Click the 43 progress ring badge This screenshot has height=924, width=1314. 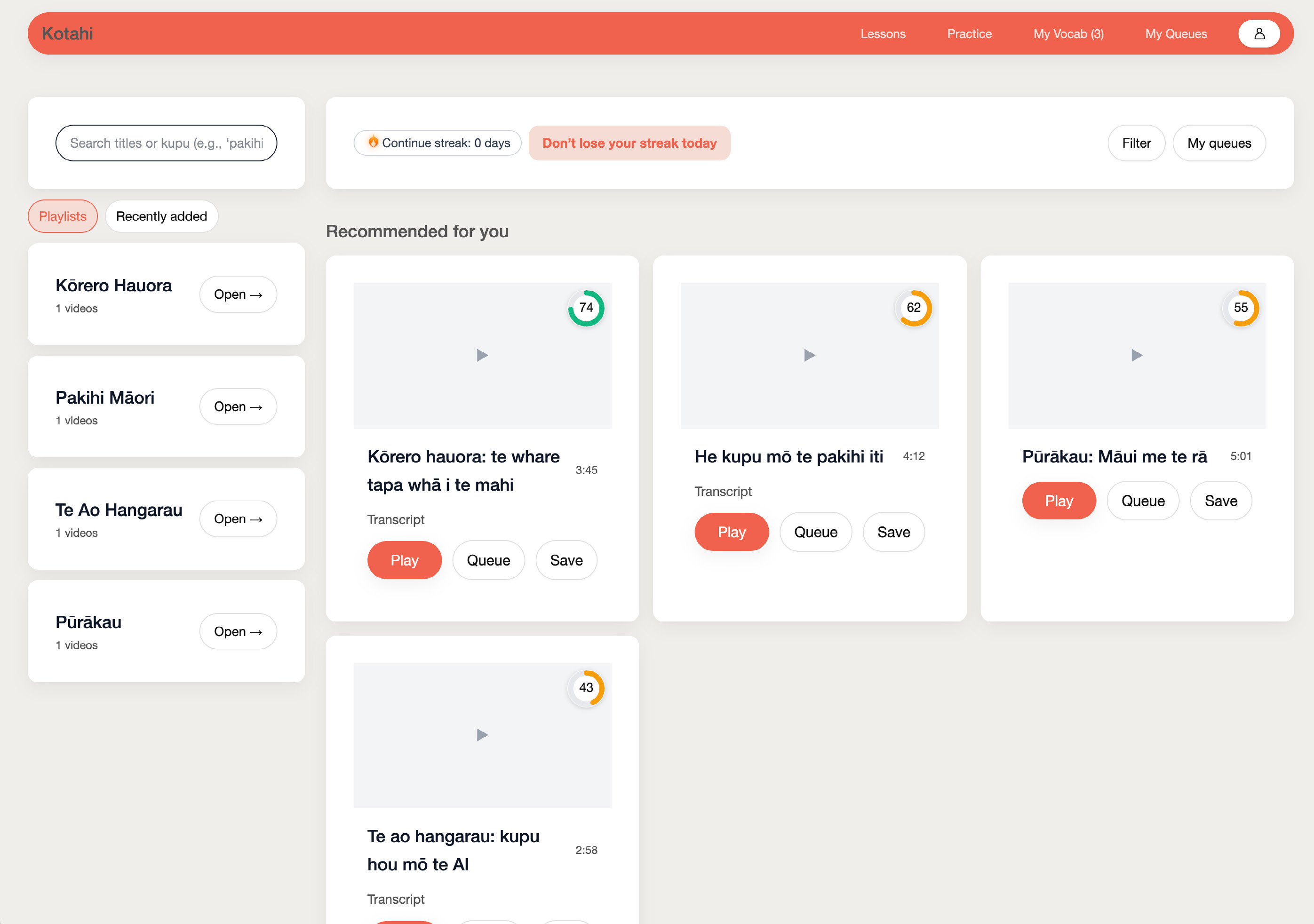click(x=585, y=688)
